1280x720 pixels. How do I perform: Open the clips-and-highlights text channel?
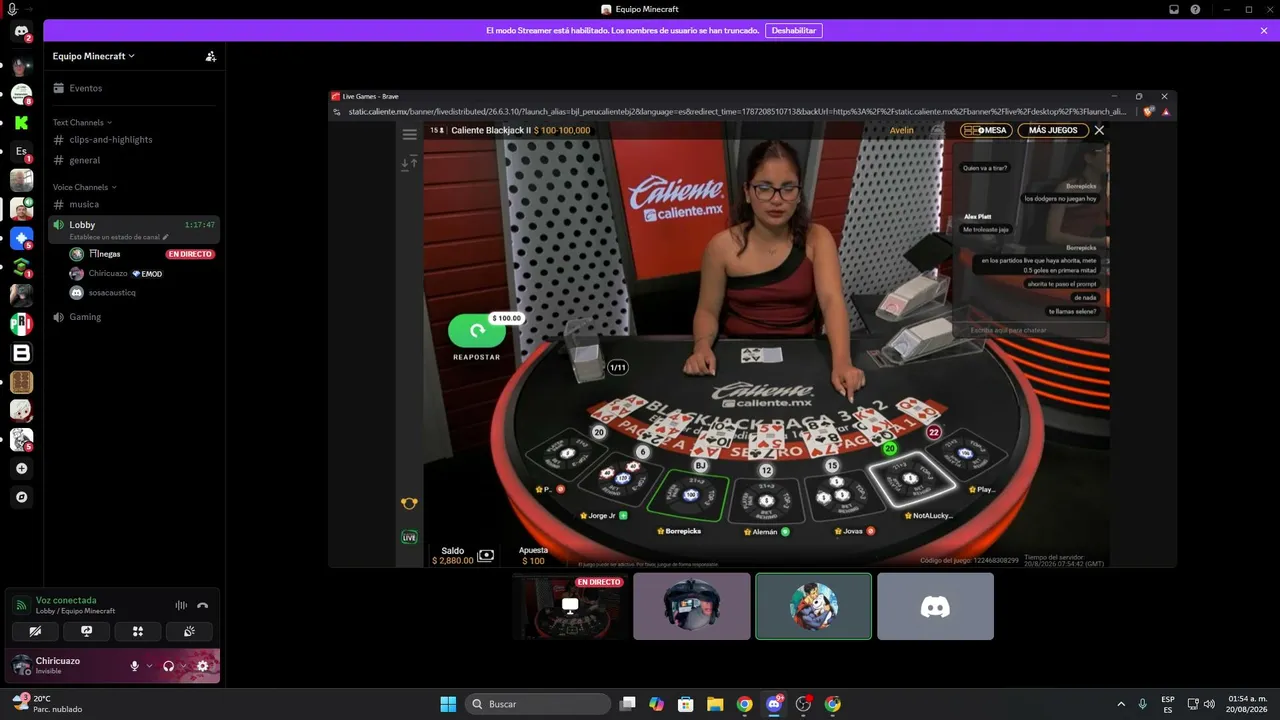pyautogui.click(x=132, y=140)
